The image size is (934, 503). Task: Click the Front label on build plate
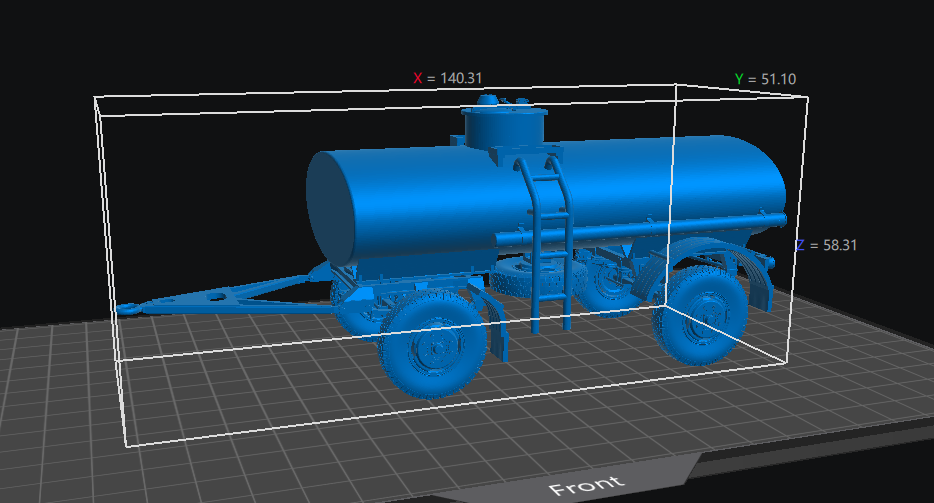(x=587, y=485)
